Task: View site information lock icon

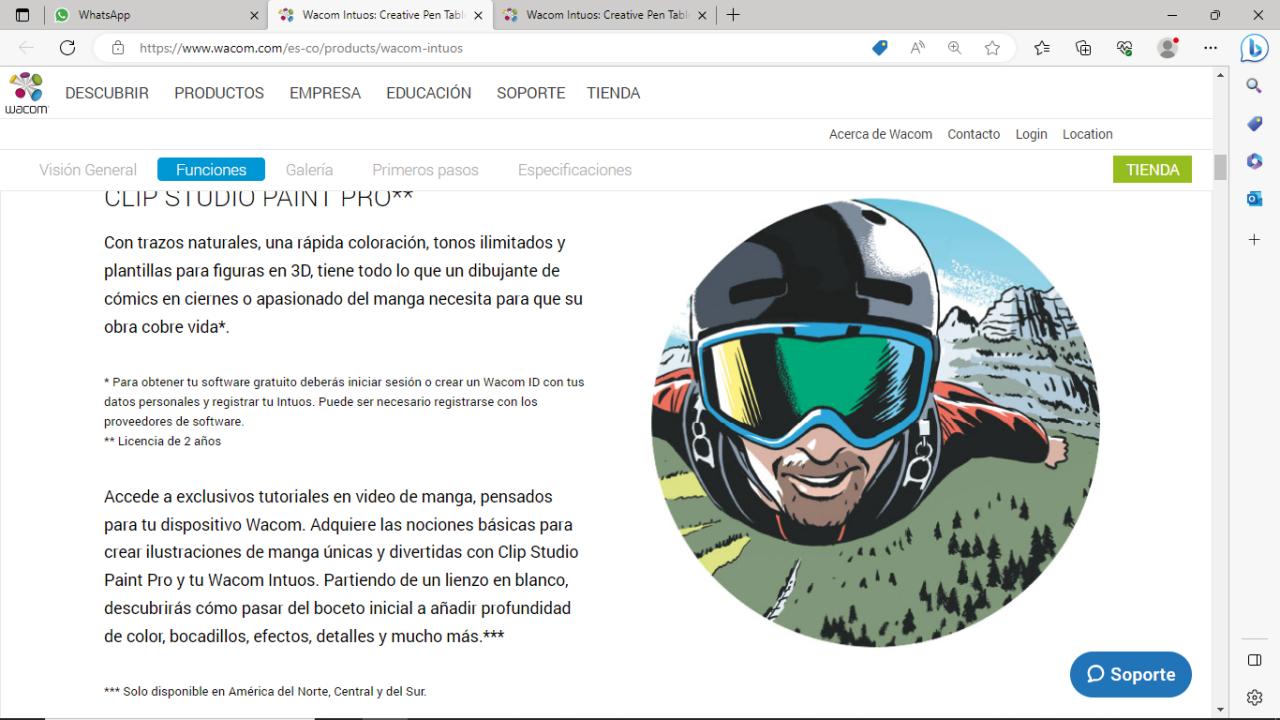Action: (x=118, y=47)
